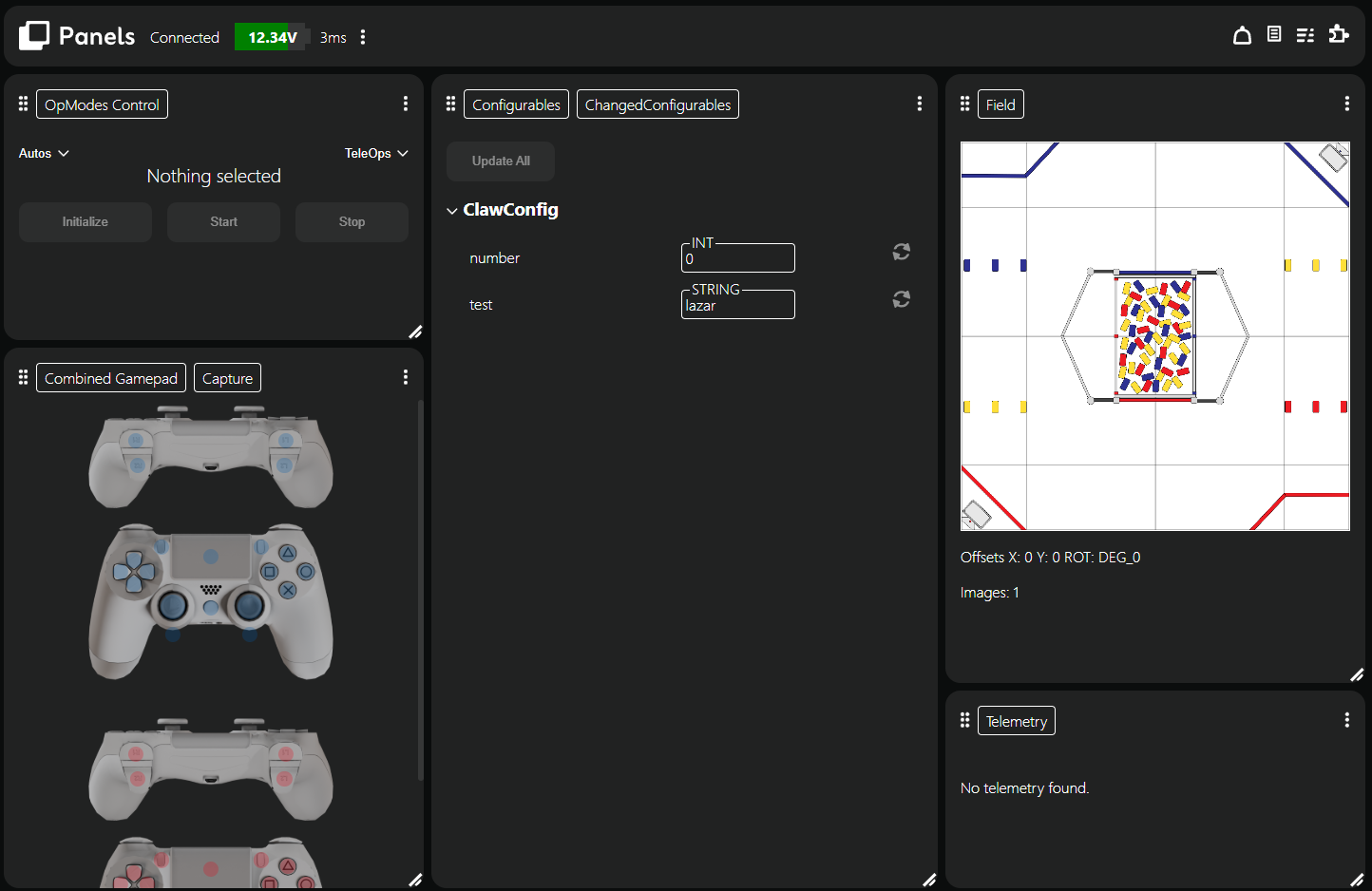Collapse the ClawConfig section
The height and width of the screenshot is (891, 1372).
[x=452, y=211]
